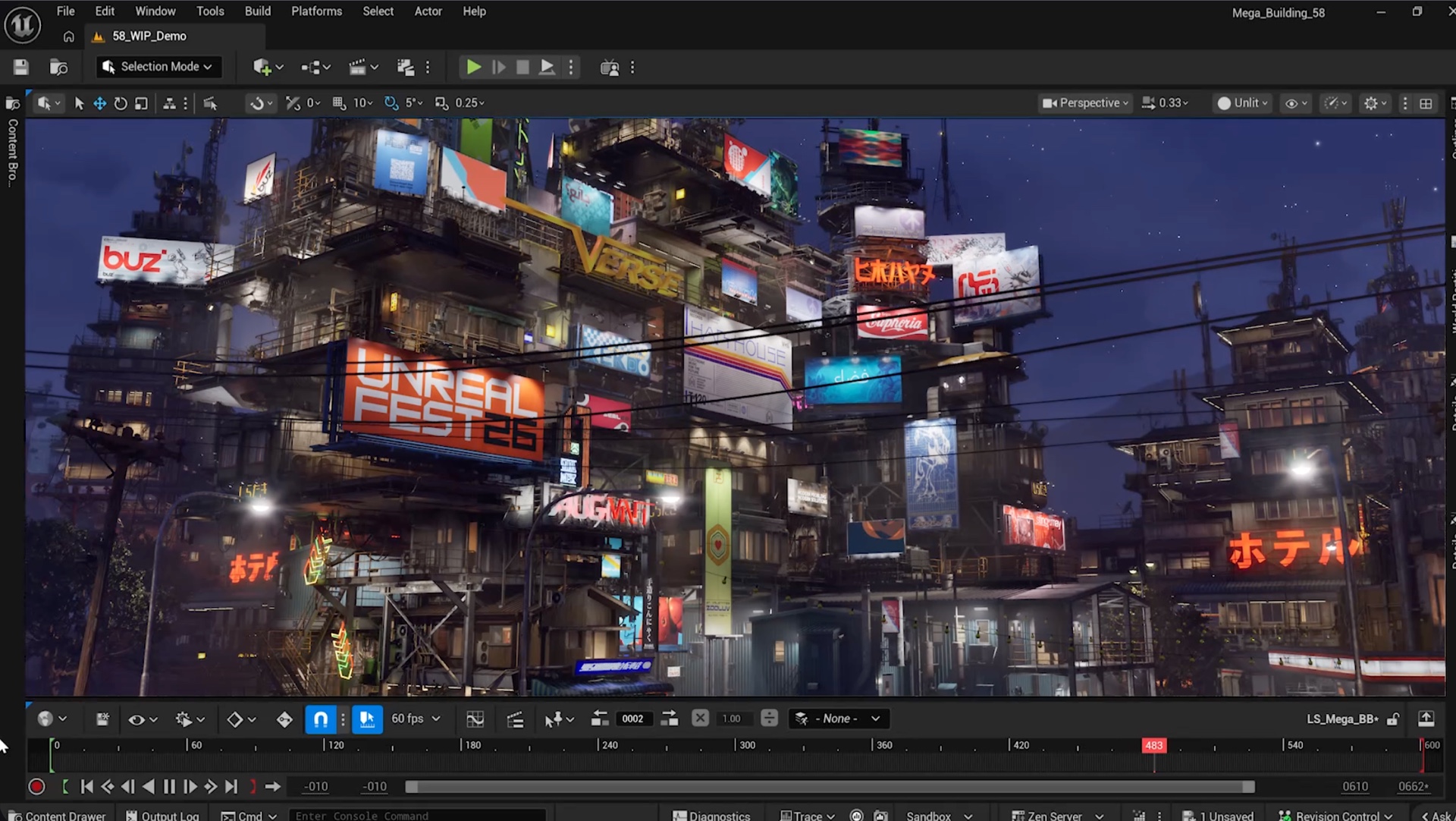Click the Eject play button
Image resolution: width=1456 pixels, height=821 pixels.
tap(546, 68)
